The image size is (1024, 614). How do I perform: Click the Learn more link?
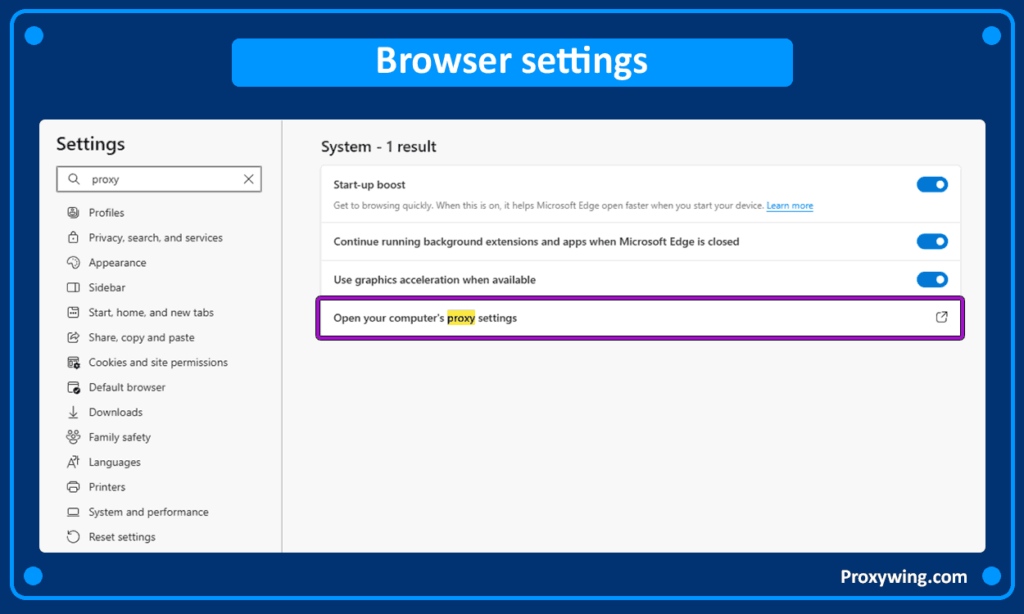789,206
